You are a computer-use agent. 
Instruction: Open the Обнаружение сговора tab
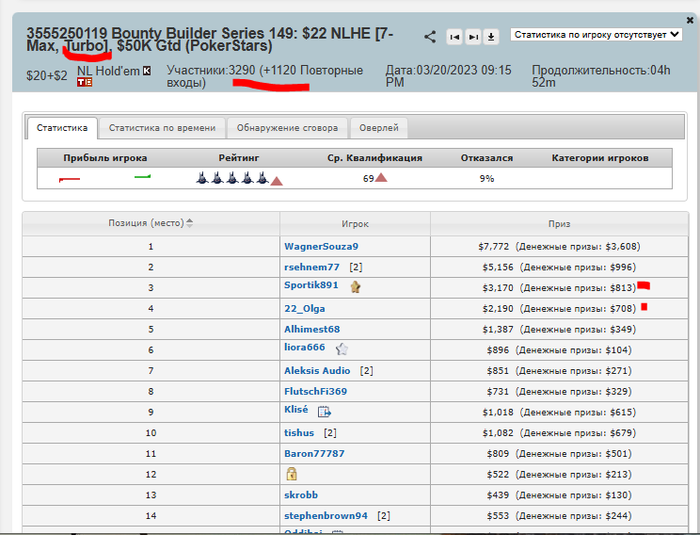[x=287, y=128]
